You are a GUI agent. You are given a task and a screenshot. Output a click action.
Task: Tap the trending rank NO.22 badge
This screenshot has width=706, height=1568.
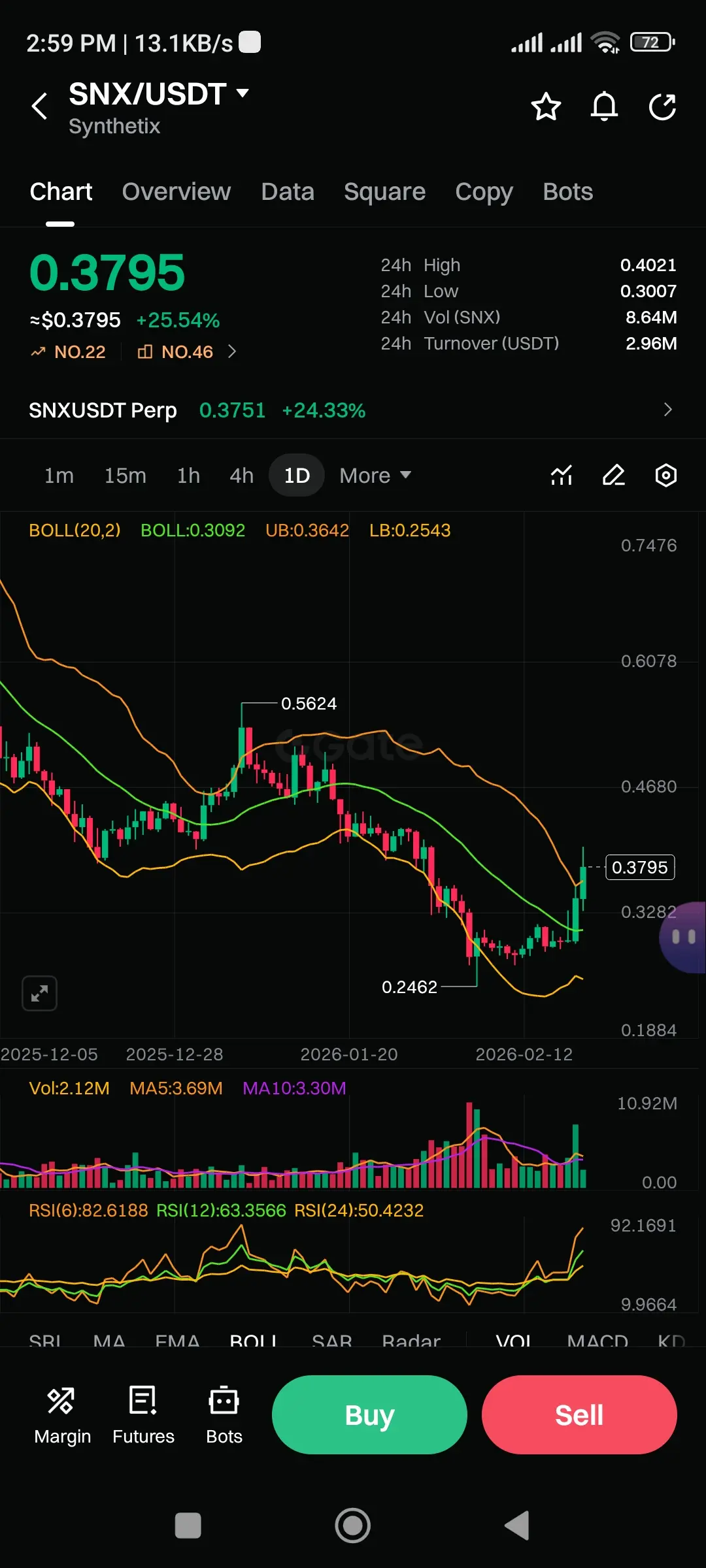68,352
